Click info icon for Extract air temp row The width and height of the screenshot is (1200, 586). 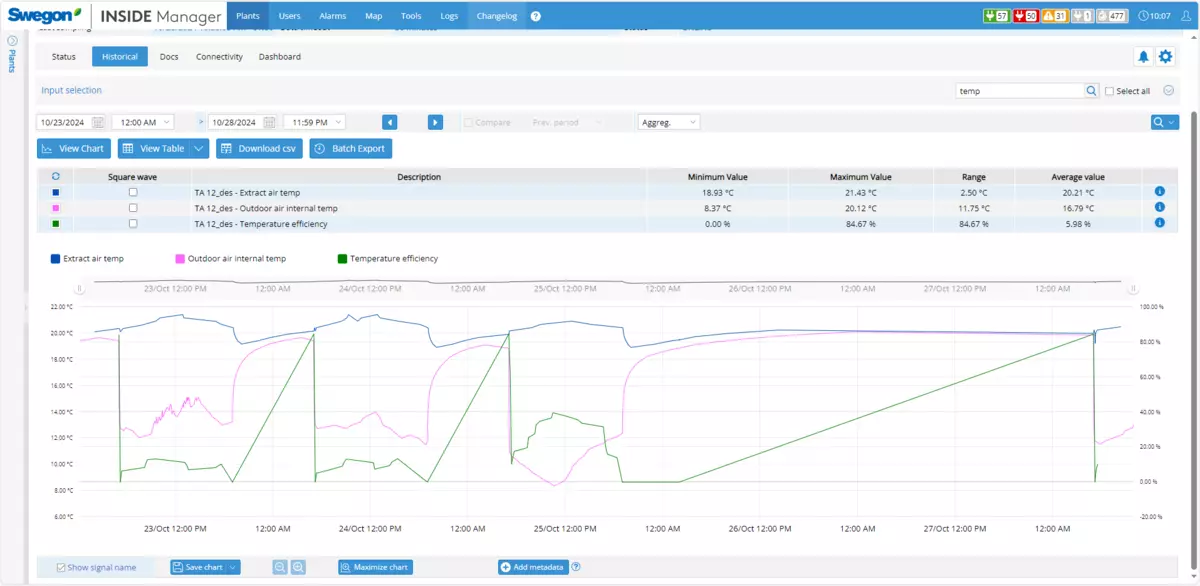(1159, 192)
